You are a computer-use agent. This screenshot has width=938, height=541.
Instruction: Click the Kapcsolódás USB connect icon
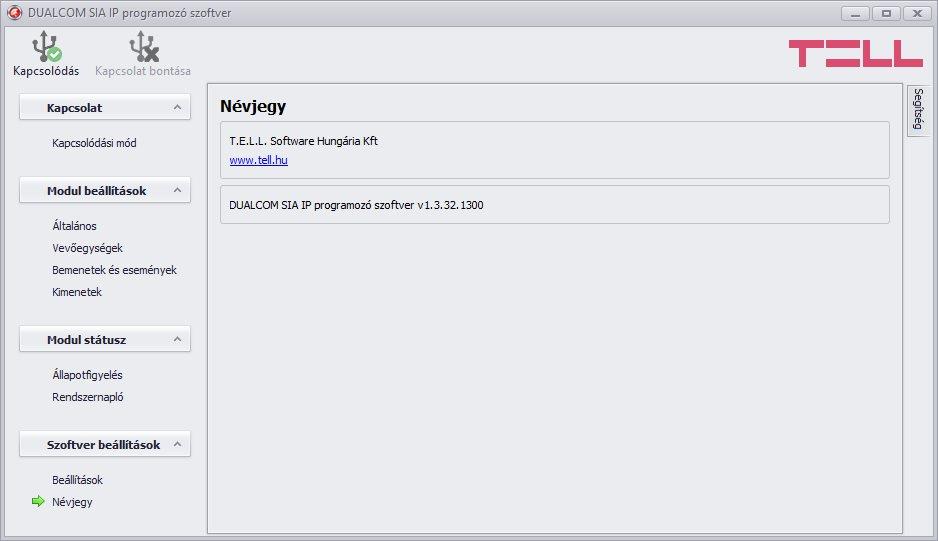(x=47, y=47)
